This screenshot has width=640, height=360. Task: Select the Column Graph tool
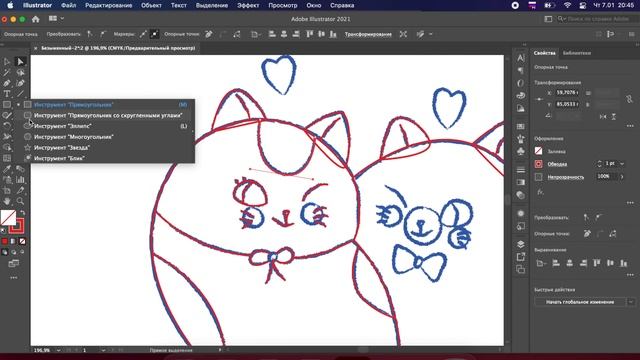point(20,180)
